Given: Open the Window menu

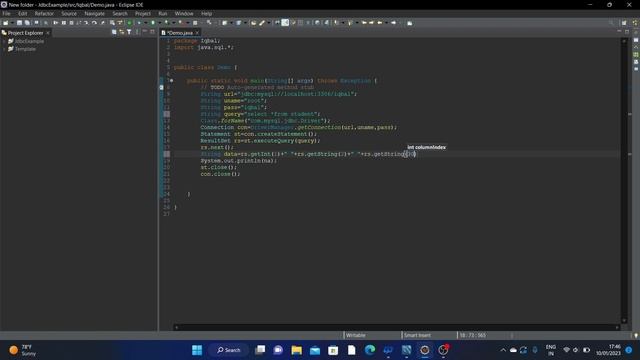Looking at the screenshot, I should [184, 13].
